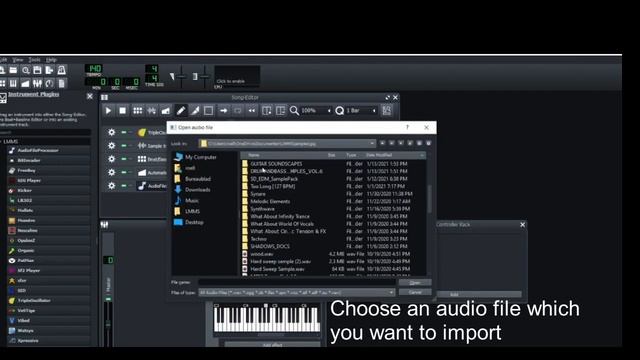Show the FX Mixer icon in main toolbar
The height and width of the screenshot is (360, 640).
tap(37, 83)
